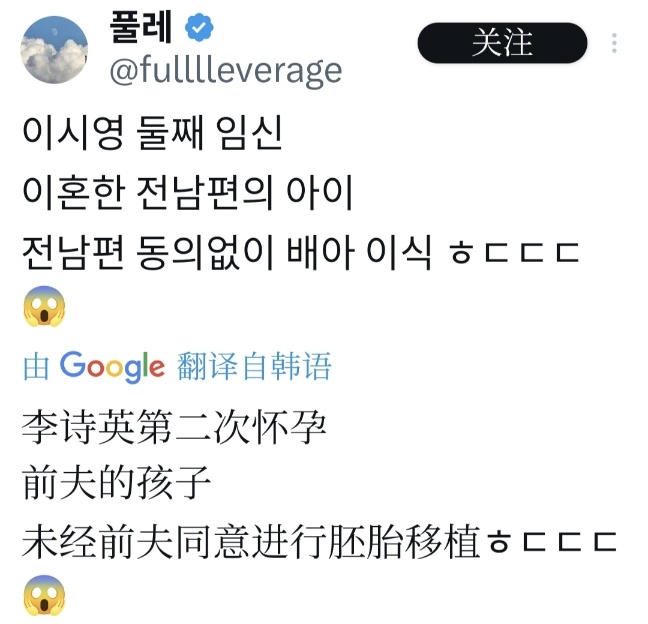
Task: Click the blue verified badge icon
Action: click(199, 27)
